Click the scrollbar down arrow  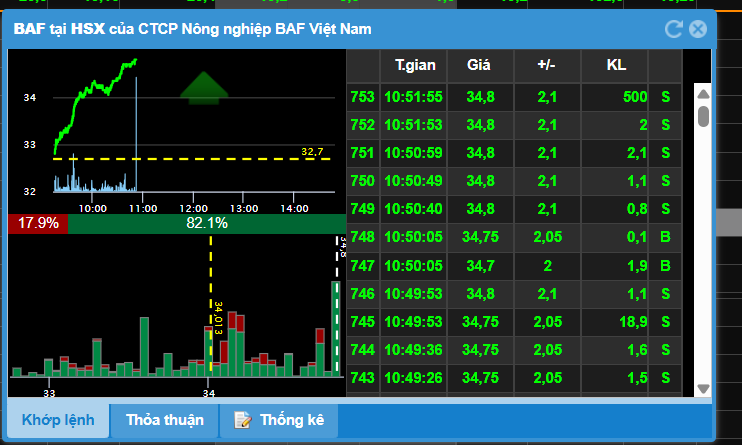click(x=703, y=389)
